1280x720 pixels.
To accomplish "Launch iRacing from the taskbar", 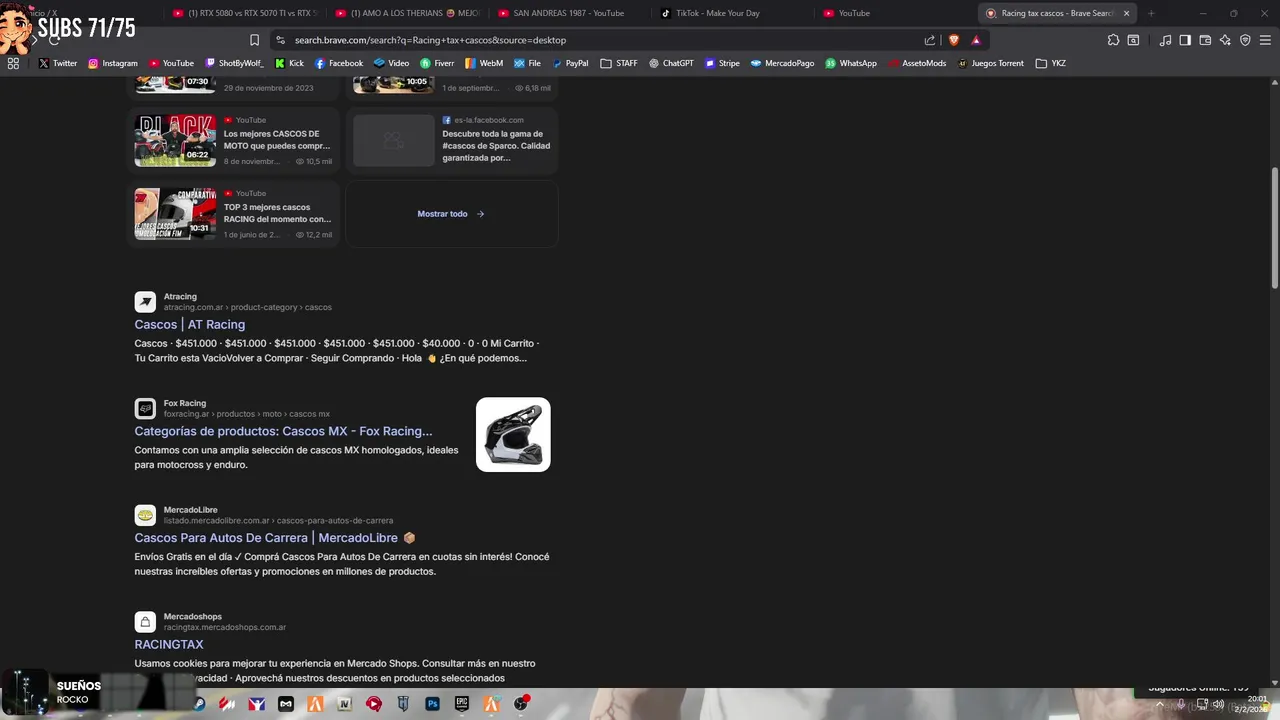I will tap(257, 704).
